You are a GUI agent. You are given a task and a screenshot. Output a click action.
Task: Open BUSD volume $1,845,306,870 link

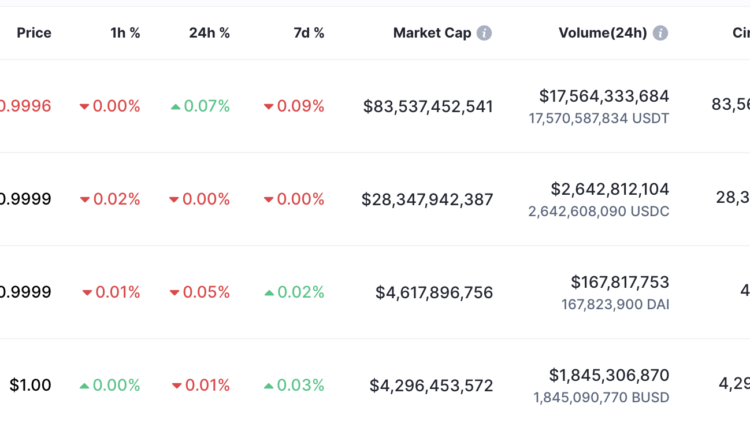click(x=609, y=375)
